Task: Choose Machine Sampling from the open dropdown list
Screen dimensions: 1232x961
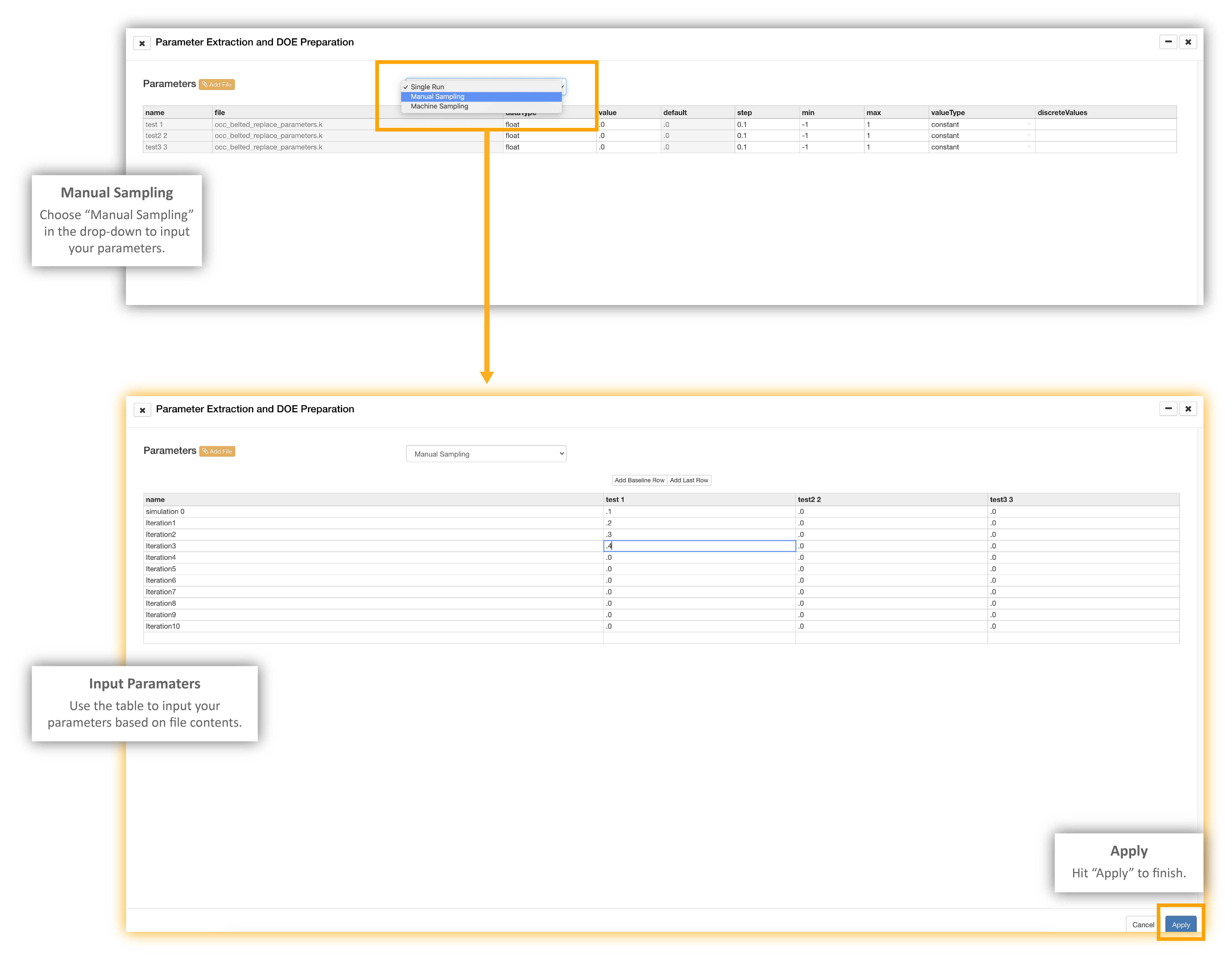Action: coord(481,106)
